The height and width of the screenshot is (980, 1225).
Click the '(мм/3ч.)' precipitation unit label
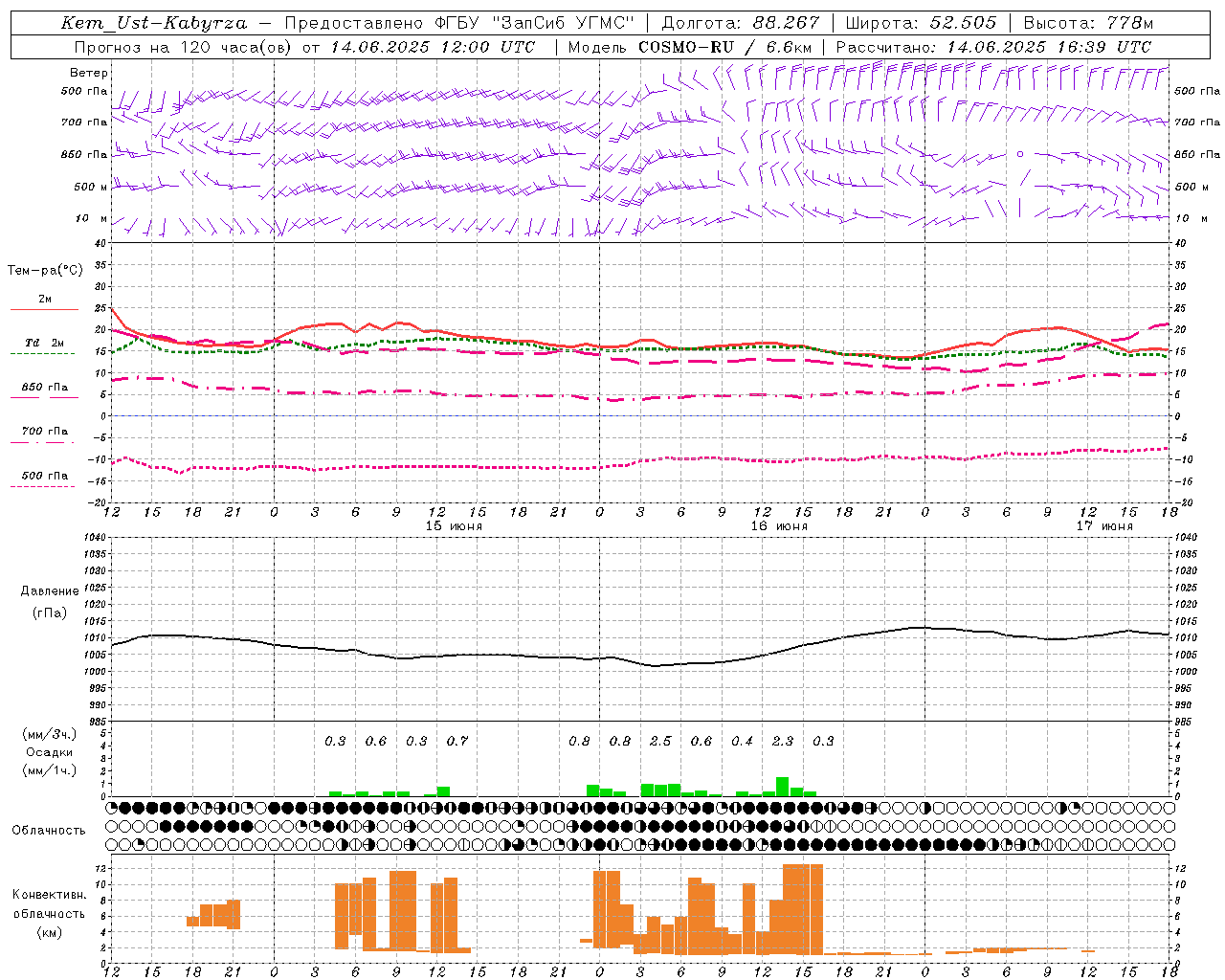click(50, 734)
